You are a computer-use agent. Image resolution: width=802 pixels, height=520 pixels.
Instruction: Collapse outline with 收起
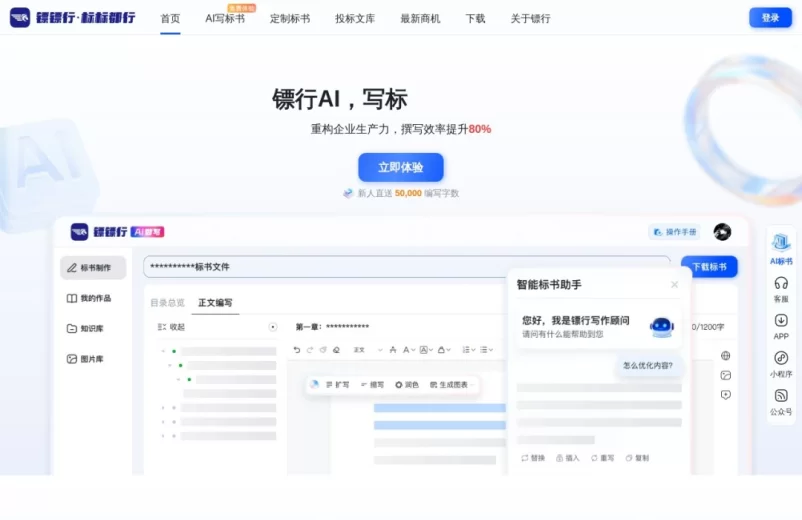pyautogui.click(x=171, y=327)
